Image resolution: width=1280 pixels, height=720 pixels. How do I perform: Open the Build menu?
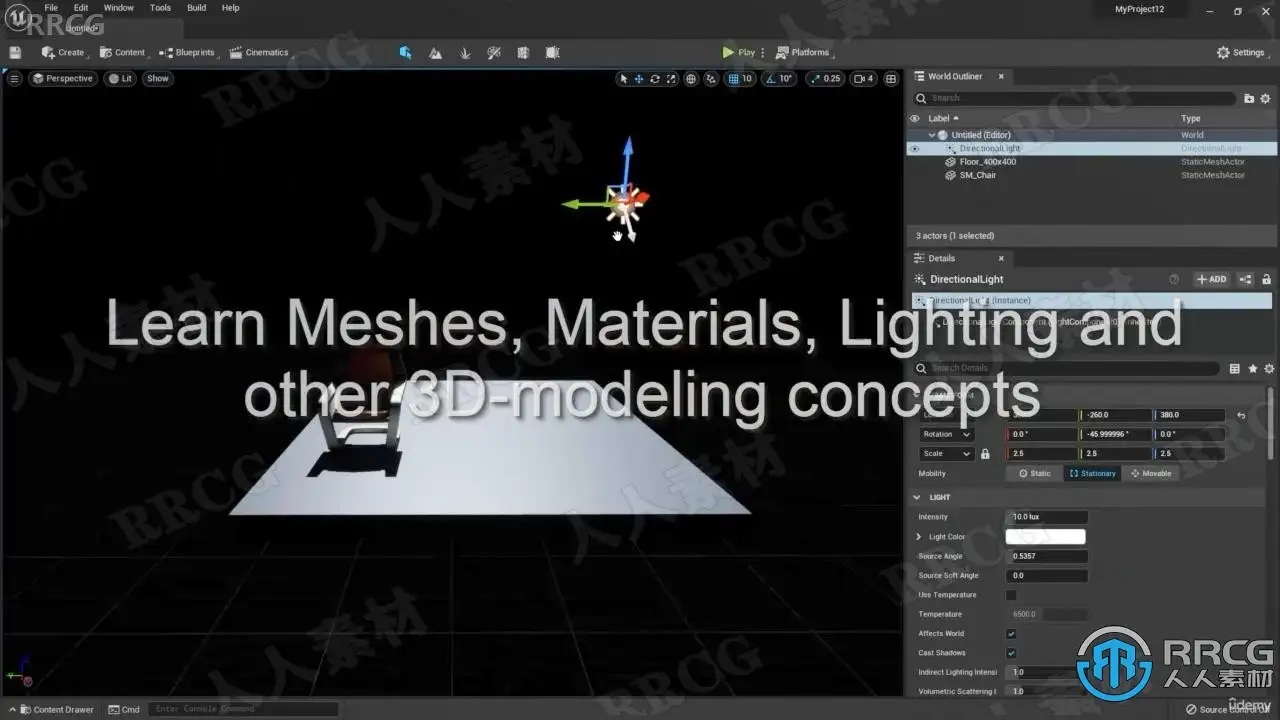197,8
